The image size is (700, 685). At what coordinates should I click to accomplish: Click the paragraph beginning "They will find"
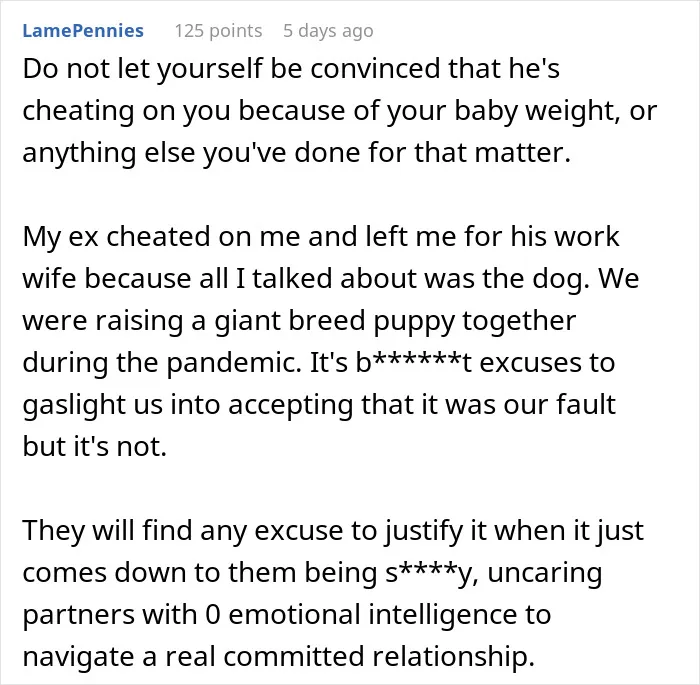(333, 593)
